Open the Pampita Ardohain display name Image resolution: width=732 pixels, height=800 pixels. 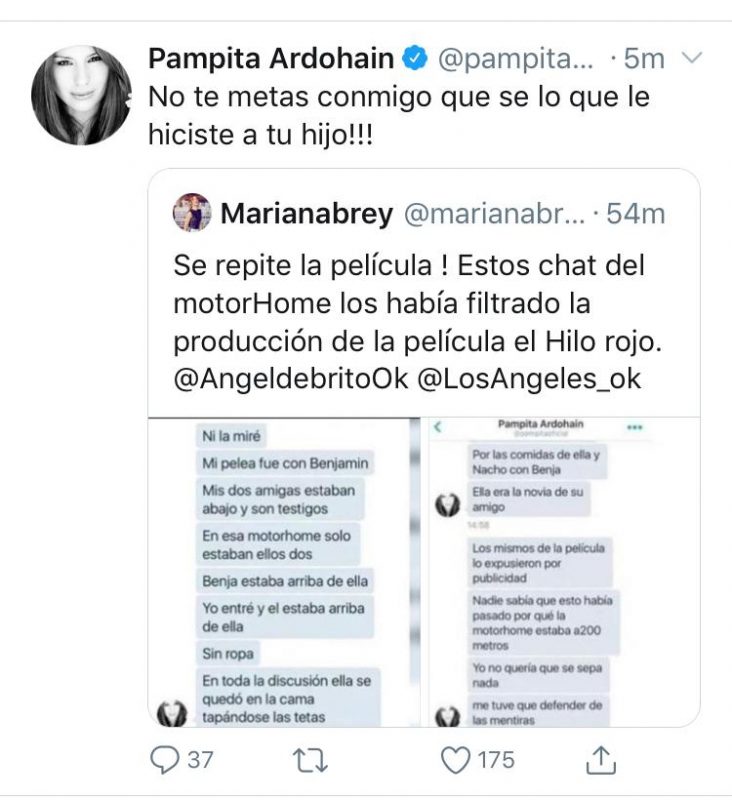(x=270, y=59)
